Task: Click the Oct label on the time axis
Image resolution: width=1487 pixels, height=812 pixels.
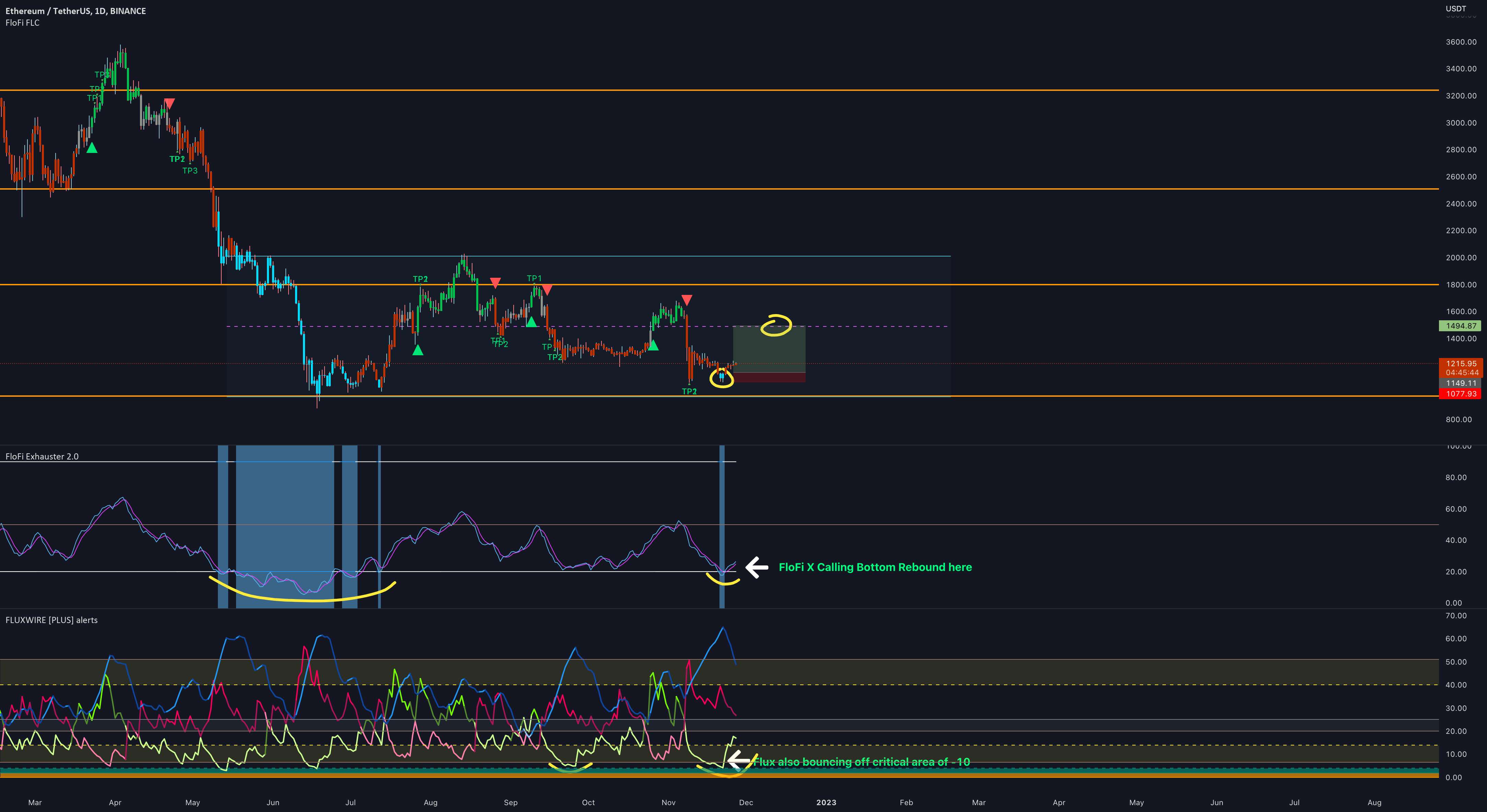Action: pyautogui.click(x=588, y=802)
